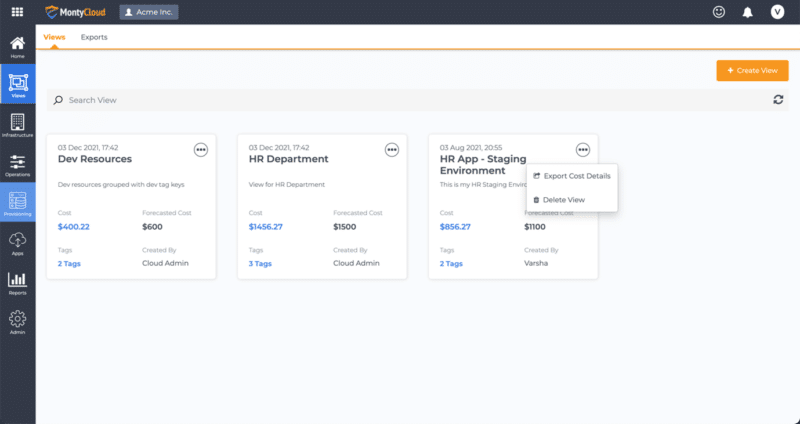Select Delete View from the menu
Screen dimensions: 800x424
coord(563,200)
